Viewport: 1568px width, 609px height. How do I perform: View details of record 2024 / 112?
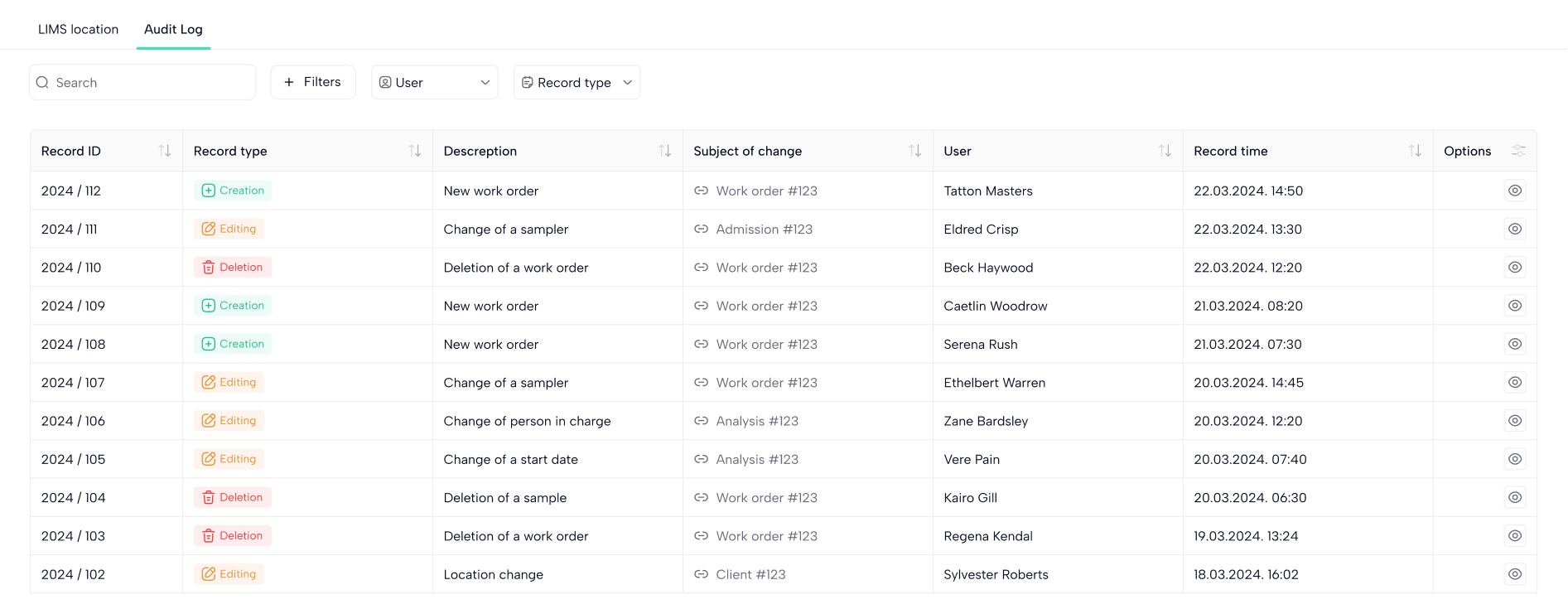(x=1515, y=191)
